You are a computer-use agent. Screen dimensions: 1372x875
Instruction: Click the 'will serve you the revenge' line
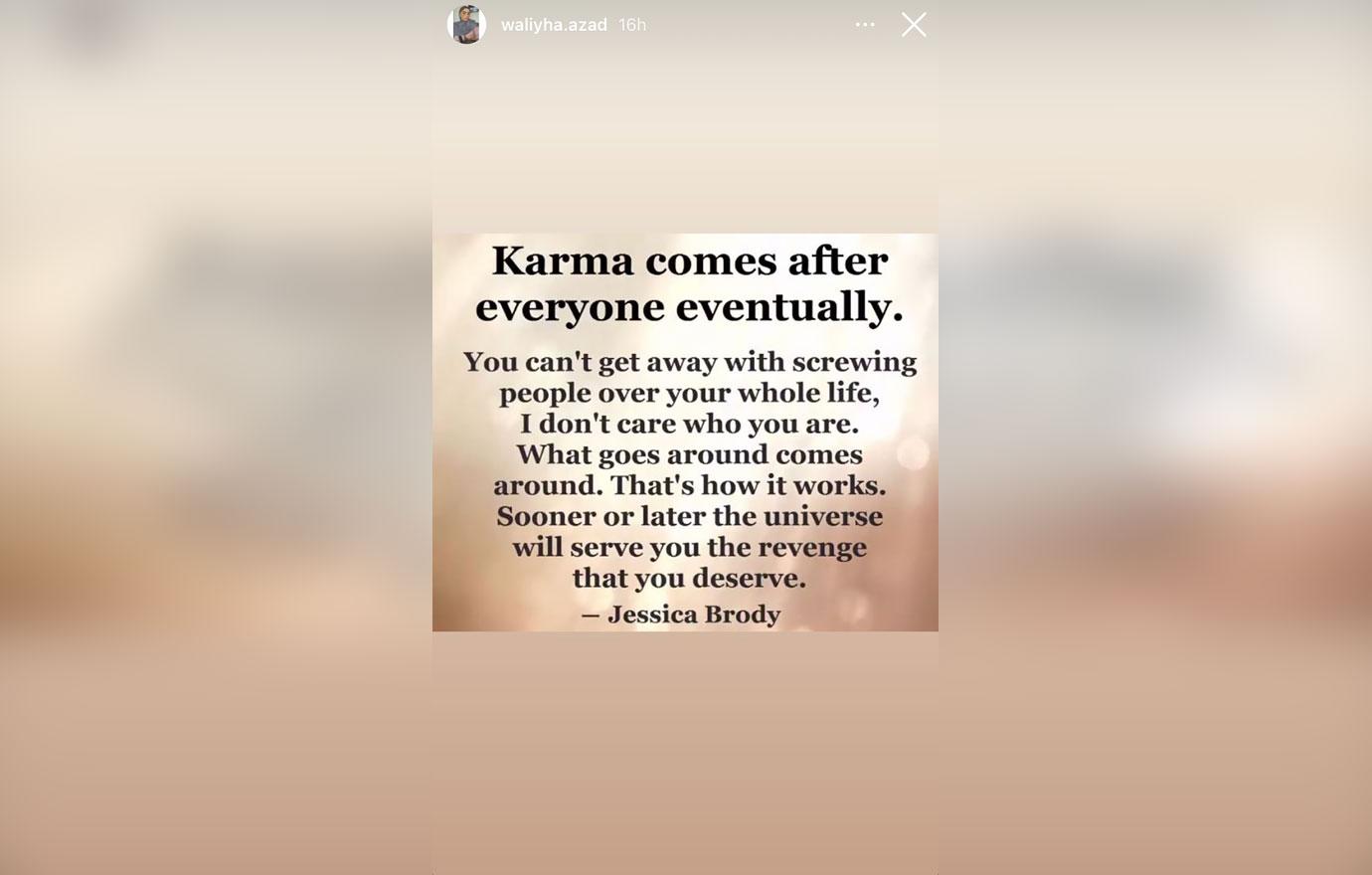[689, 547]
